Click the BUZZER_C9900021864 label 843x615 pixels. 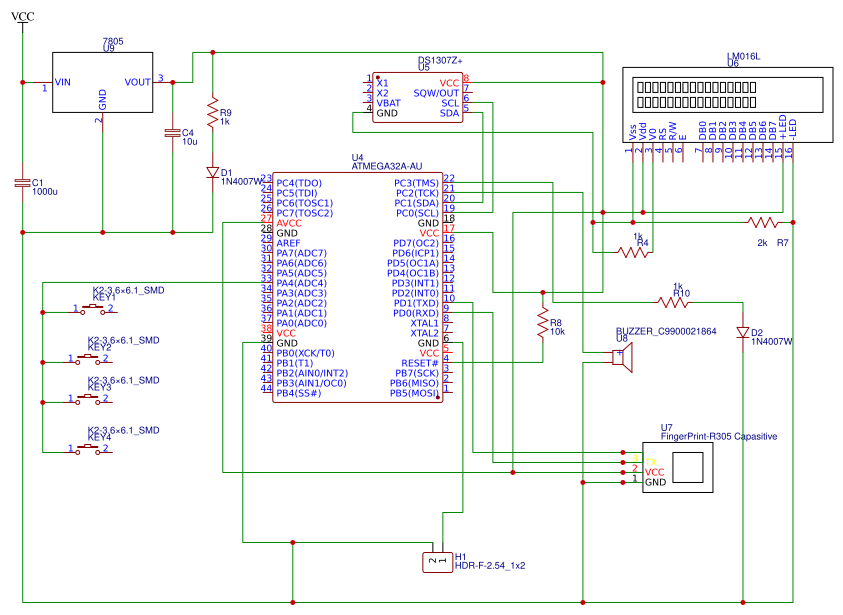click(x=666, y=331)
